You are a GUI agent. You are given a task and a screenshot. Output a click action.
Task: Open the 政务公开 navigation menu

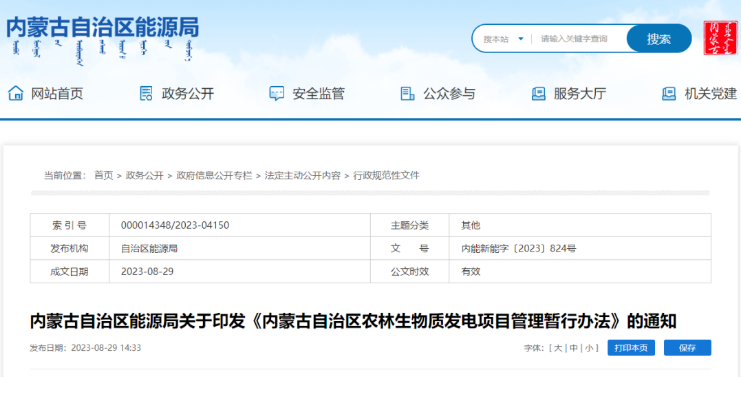point(188,94)
